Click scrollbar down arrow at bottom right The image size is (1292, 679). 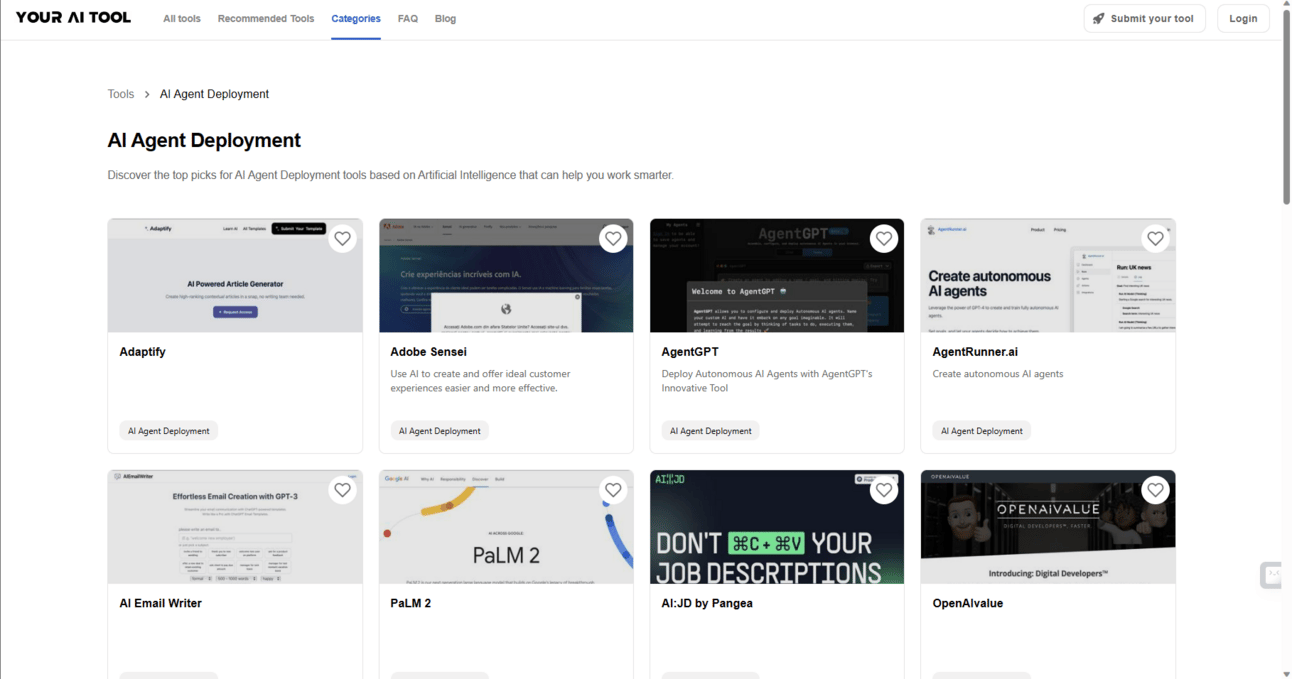(x=1286, y=673)
